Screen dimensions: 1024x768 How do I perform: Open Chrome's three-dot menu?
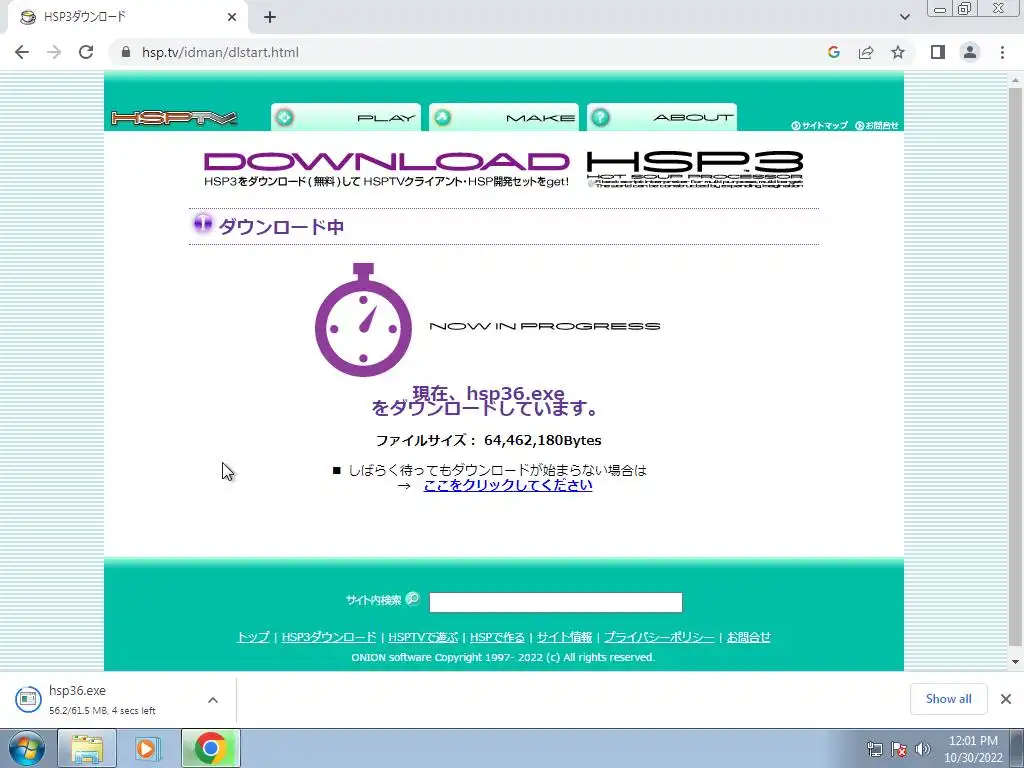1002,52
